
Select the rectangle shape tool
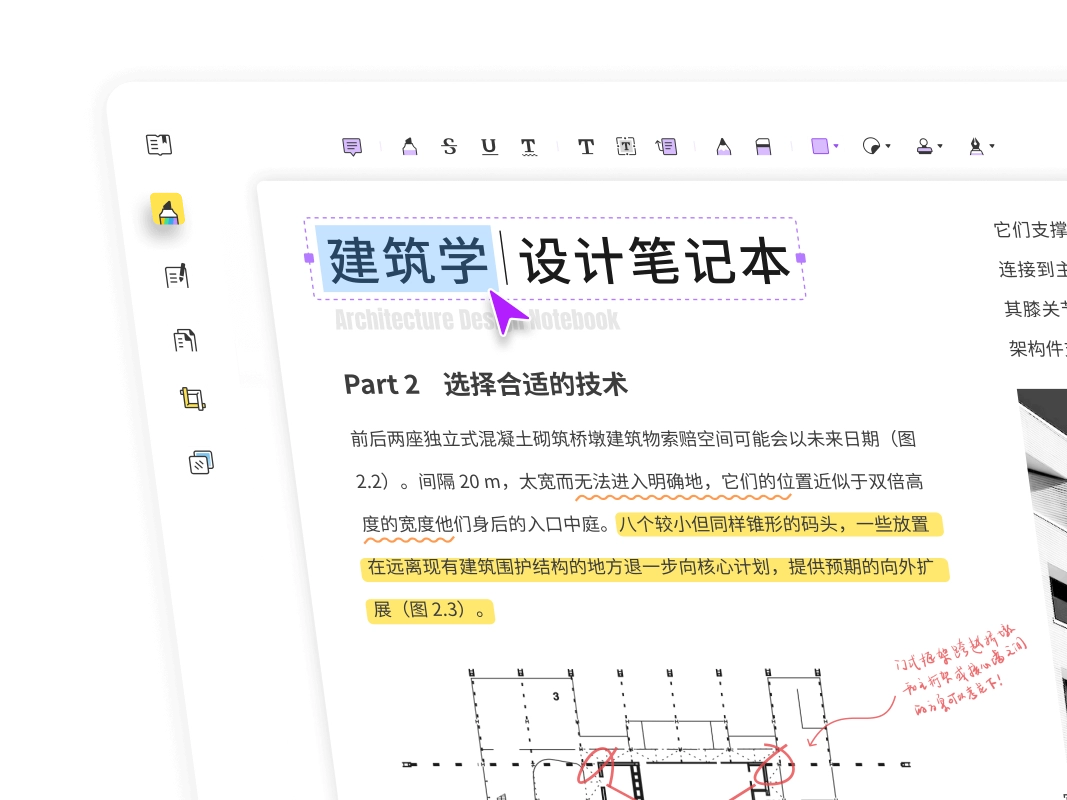[x=820, y=146]
